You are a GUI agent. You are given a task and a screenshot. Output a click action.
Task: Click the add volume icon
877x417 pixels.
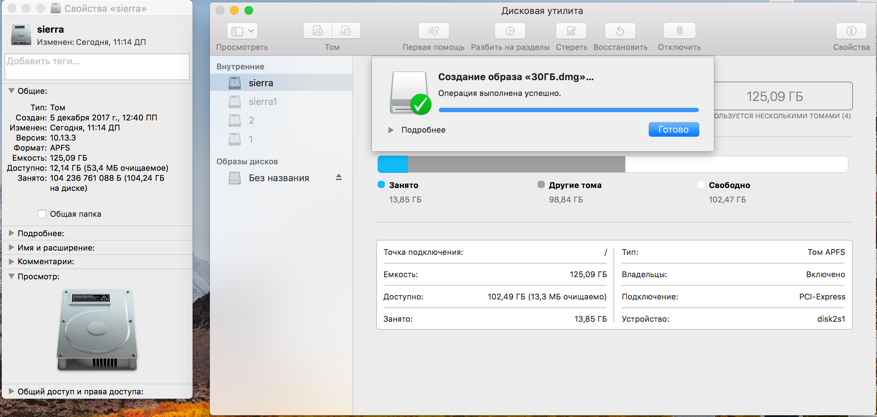pos(318,31)
